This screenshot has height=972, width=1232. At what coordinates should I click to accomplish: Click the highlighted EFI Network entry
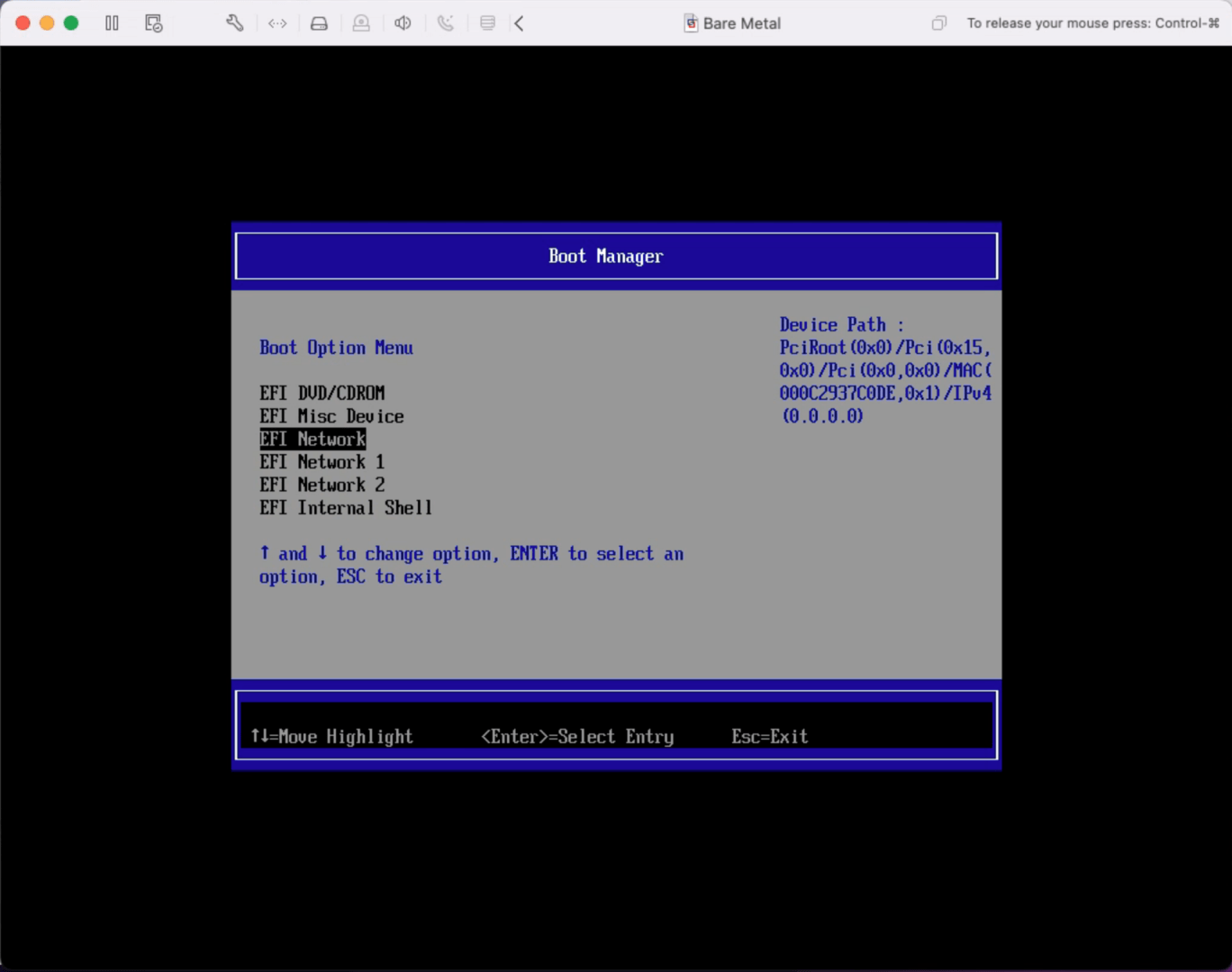313,440
